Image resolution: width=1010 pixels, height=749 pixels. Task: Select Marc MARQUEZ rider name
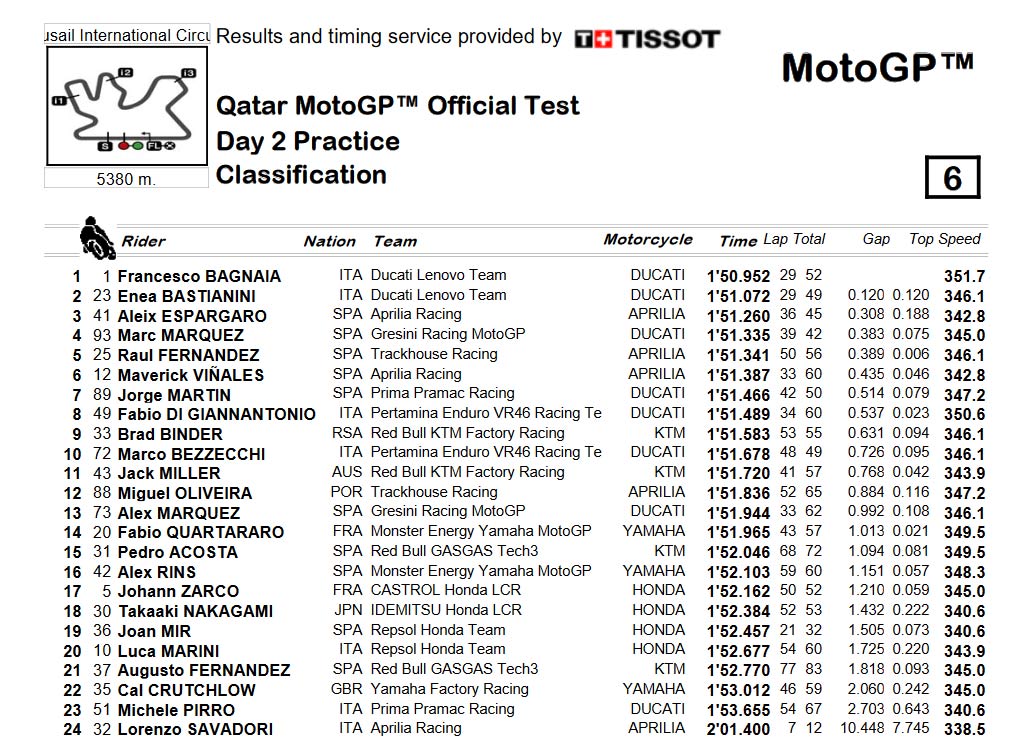coord(181,336)
